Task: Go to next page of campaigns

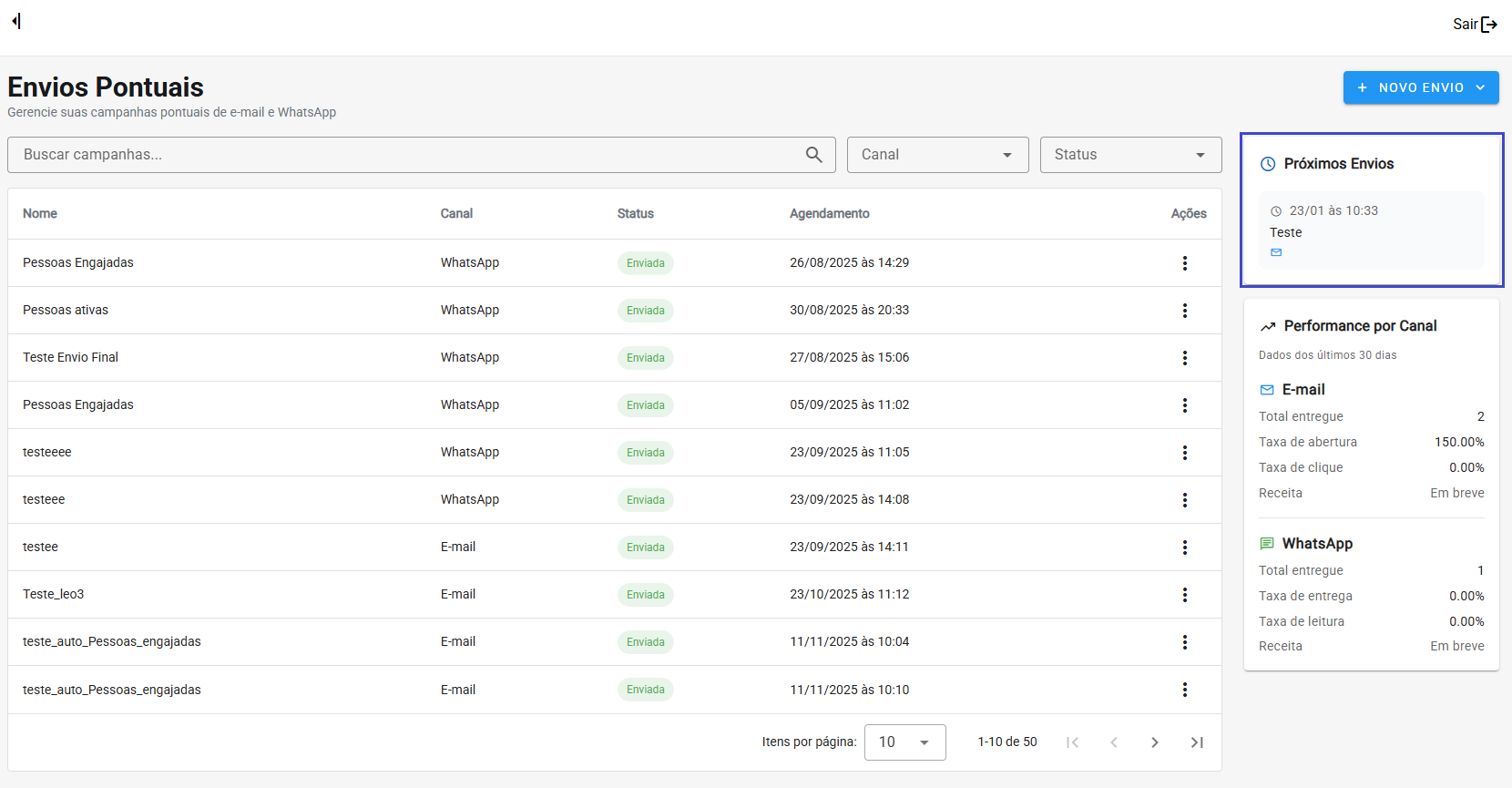Action: click(x=1154, y=742)
